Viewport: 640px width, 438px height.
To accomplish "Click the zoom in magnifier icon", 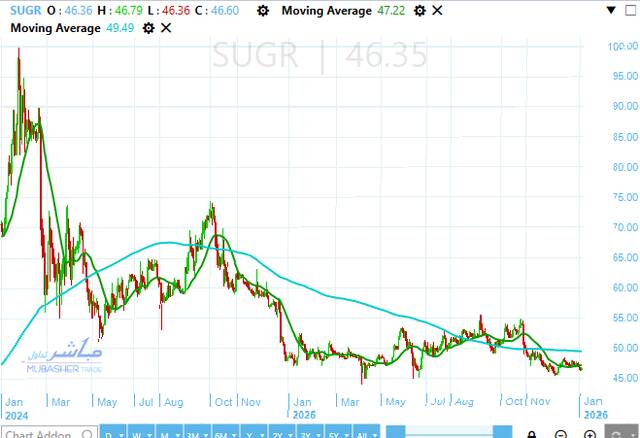I will pyautogui.click(x=591, y=433).
